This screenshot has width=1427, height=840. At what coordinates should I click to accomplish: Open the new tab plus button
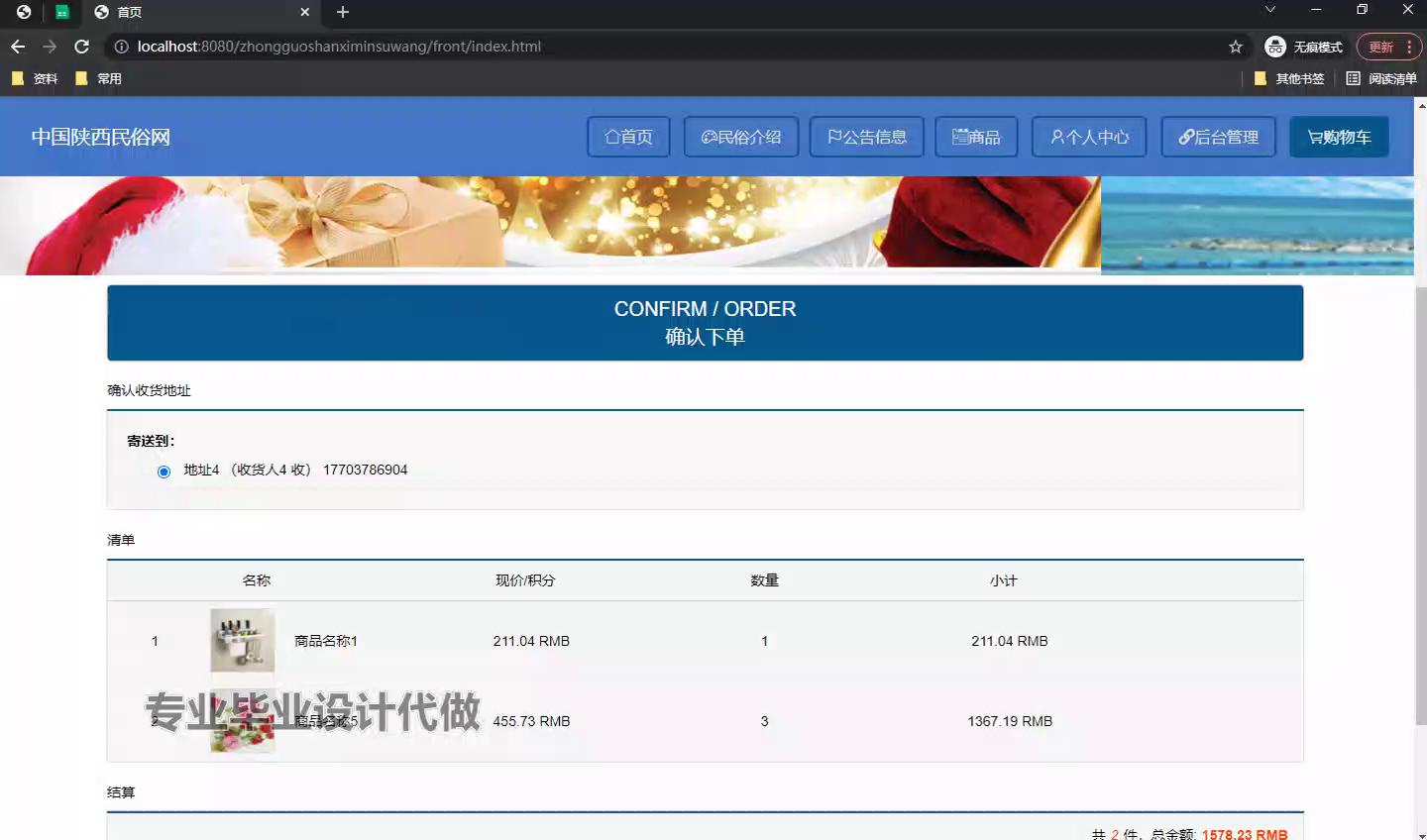click(x=343, y=12)
